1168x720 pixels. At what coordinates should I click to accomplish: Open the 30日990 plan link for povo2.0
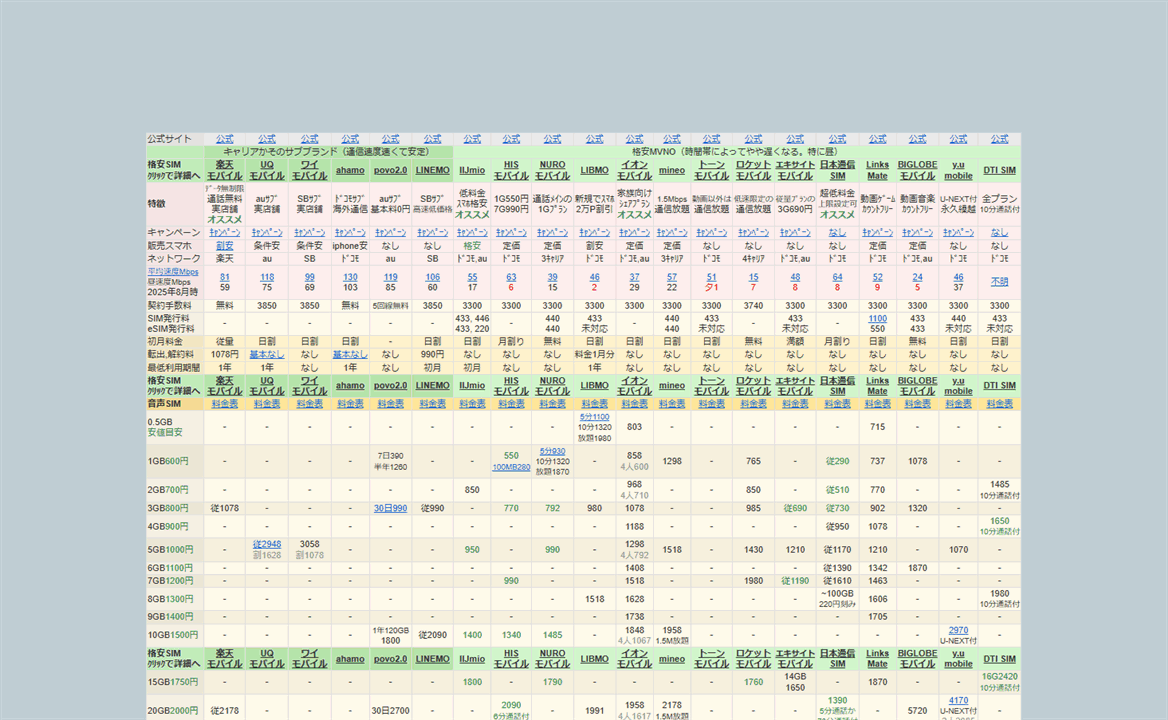coord(390,508)
